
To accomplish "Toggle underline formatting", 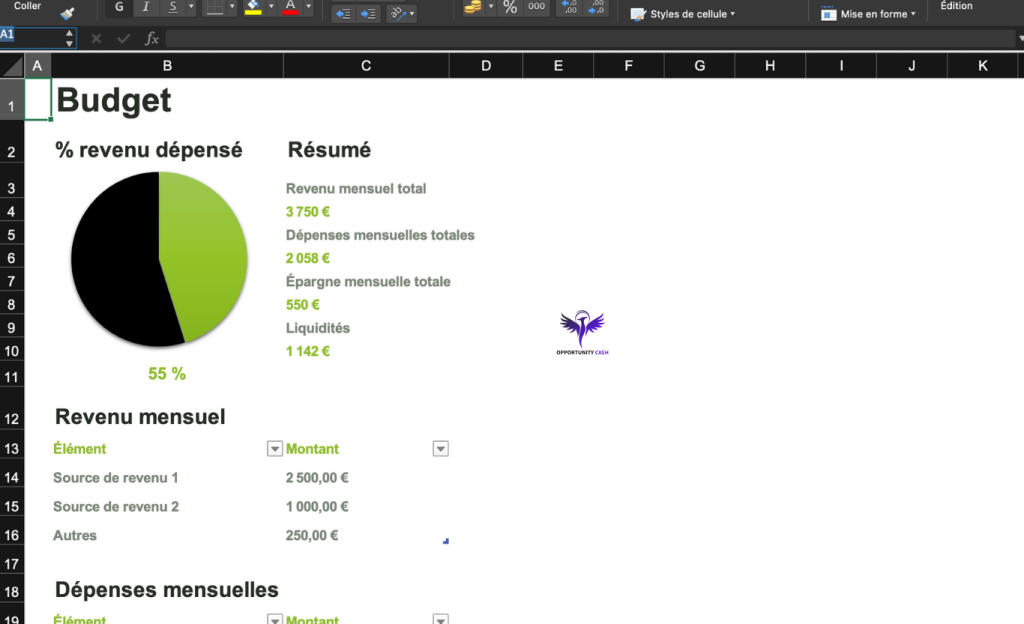I will coord(172,7).
